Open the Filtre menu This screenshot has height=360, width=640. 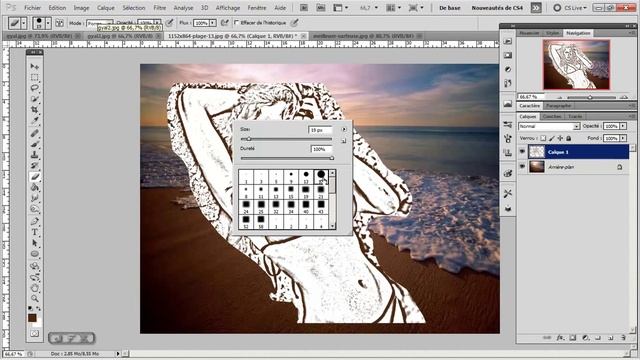click(160, 8)
